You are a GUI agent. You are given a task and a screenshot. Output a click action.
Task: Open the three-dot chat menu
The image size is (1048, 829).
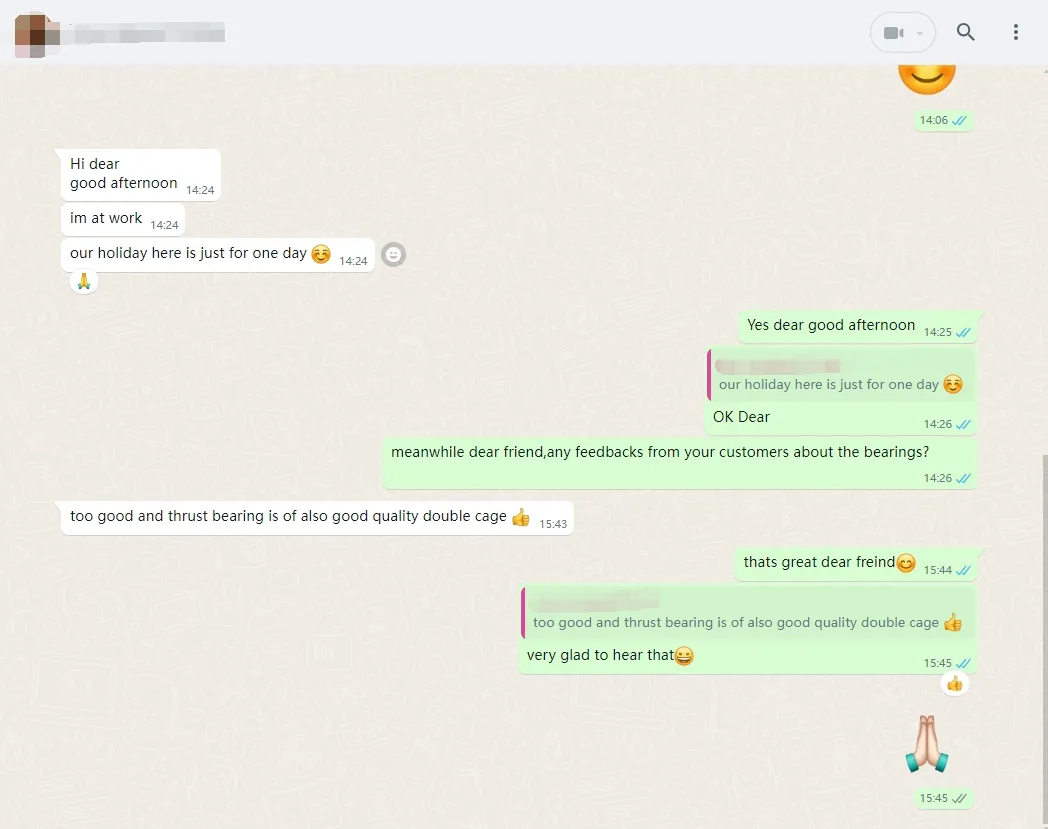coord(1015,32)
